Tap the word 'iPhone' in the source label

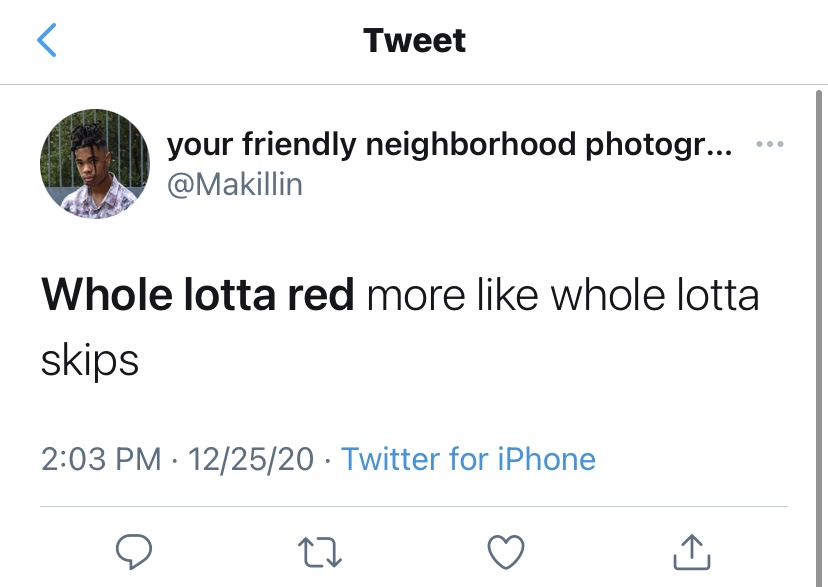pyautogui.click(x=547, y=458)
